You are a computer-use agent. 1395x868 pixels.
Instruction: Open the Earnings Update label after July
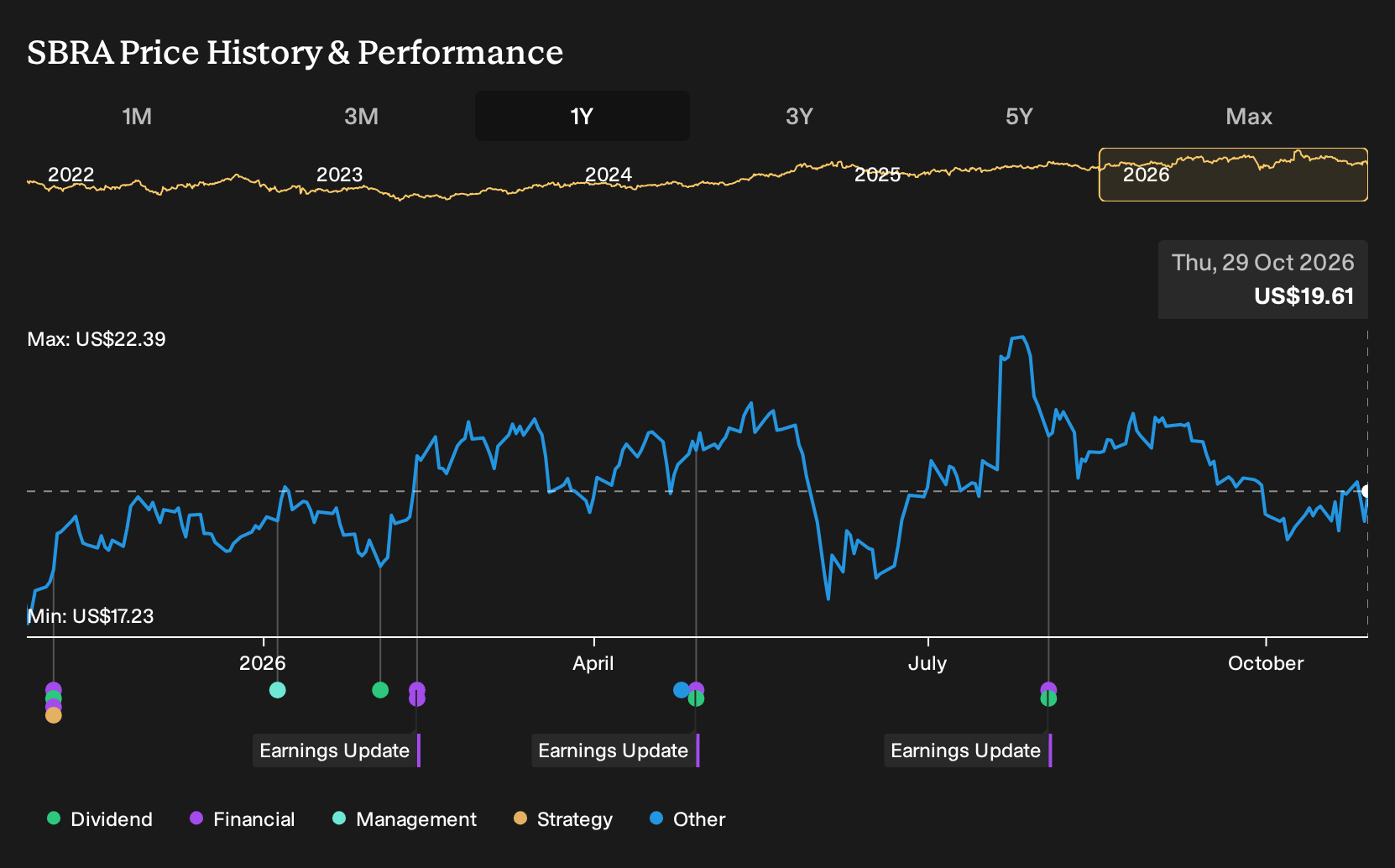(966, 750)
